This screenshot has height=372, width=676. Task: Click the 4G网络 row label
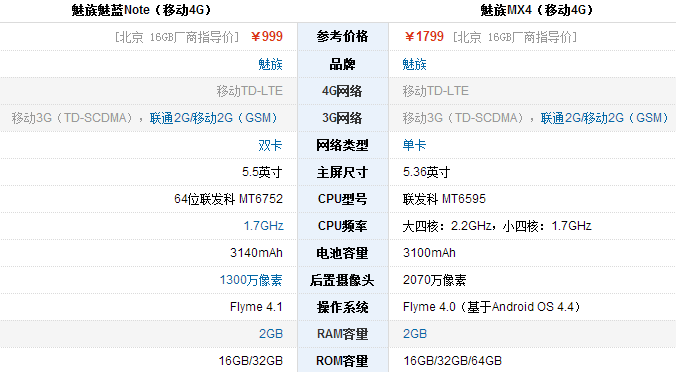[342, 91]
